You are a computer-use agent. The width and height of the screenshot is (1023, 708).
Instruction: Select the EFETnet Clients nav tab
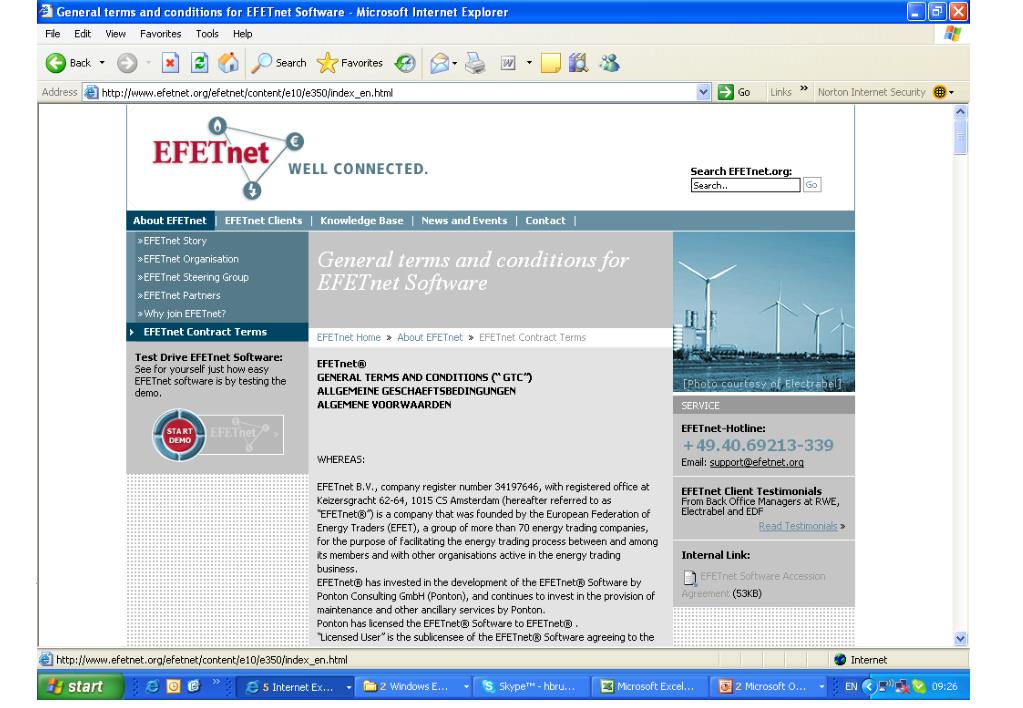click(264, 221)
